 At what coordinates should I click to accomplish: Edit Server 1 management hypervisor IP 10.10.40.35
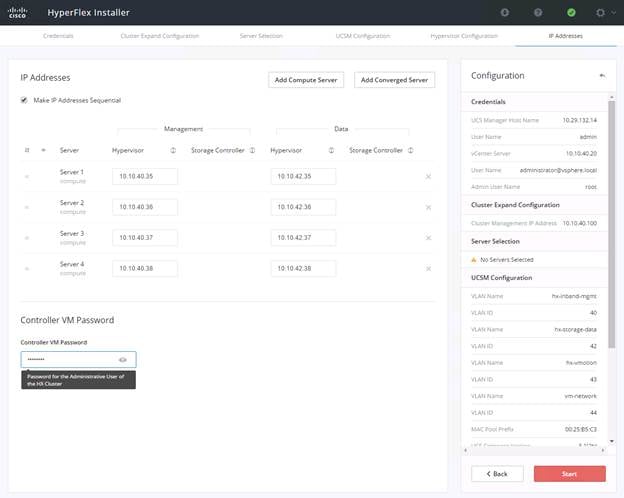point(145,176)
